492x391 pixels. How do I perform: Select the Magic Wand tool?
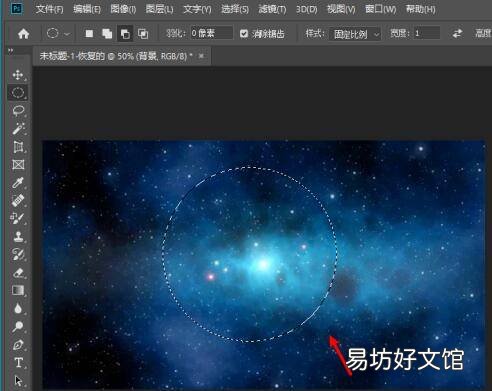18,128
